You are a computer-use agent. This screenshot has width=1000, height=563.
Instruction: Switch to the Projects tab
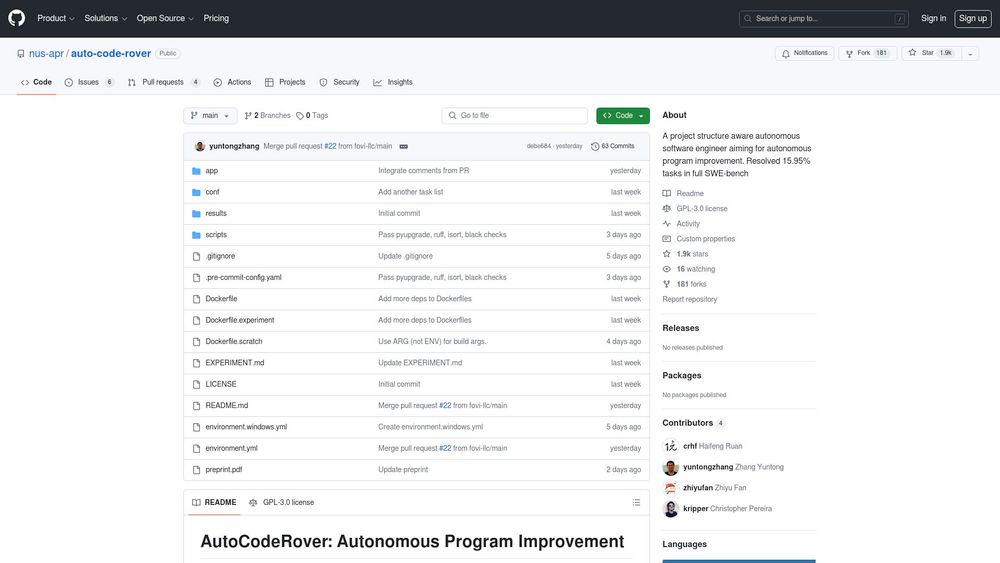[x=285, y=82]
